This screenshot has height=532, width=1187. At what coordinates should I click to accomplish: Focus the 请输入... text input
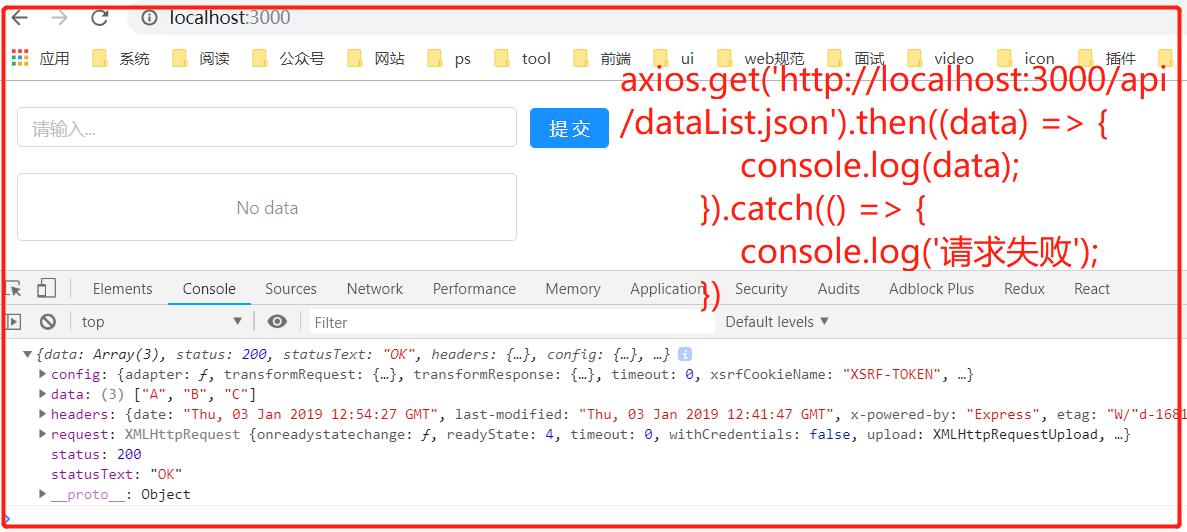(267, 127)
